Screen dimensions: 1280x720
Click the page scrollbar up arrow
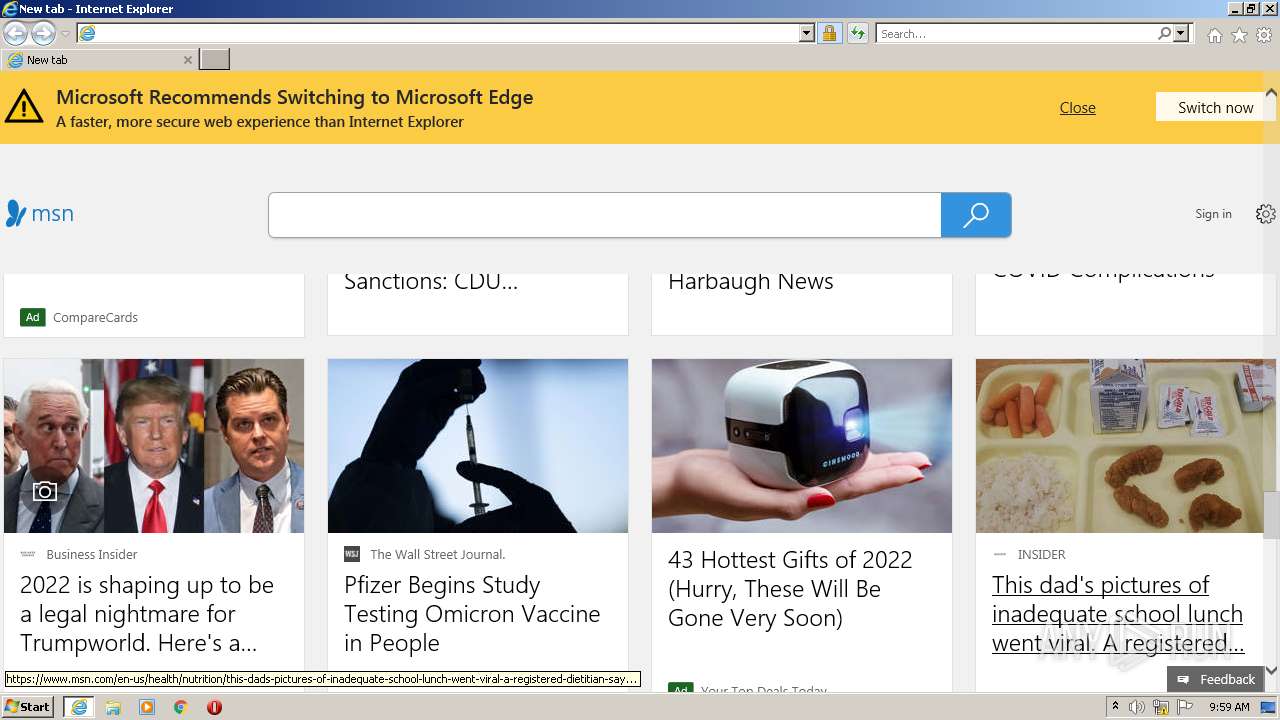[1271, 94]
